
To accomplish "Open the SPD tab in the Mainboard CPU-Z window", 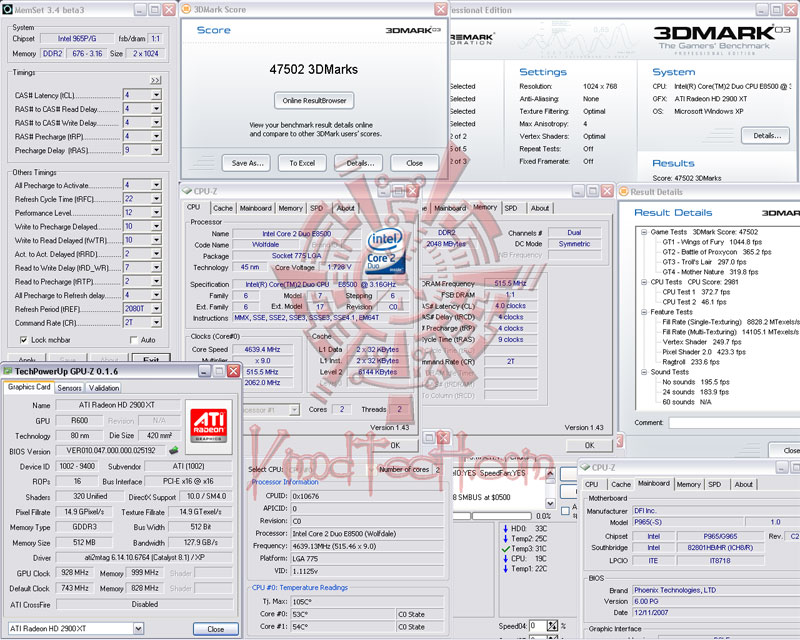I will (x=714, y=484).
